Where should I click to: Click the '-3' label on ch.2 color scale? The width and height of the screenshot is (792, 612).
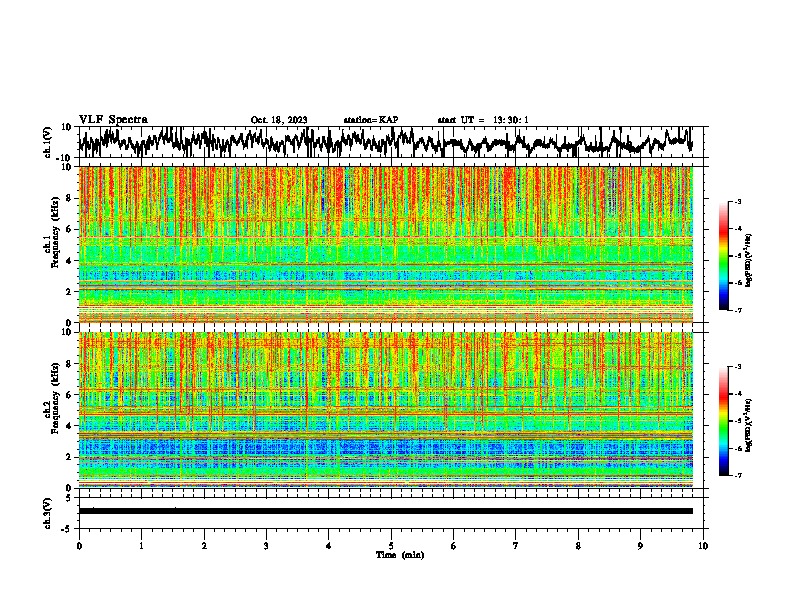pos(737,367)
